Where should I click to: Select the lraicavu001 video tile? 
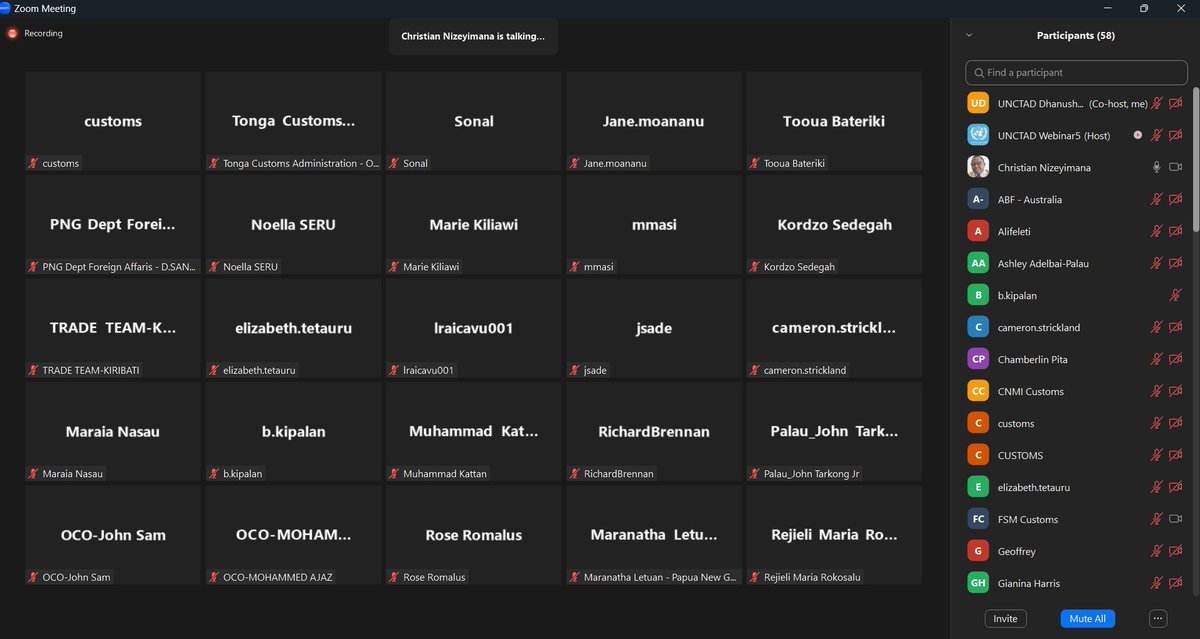coord(474,328)
